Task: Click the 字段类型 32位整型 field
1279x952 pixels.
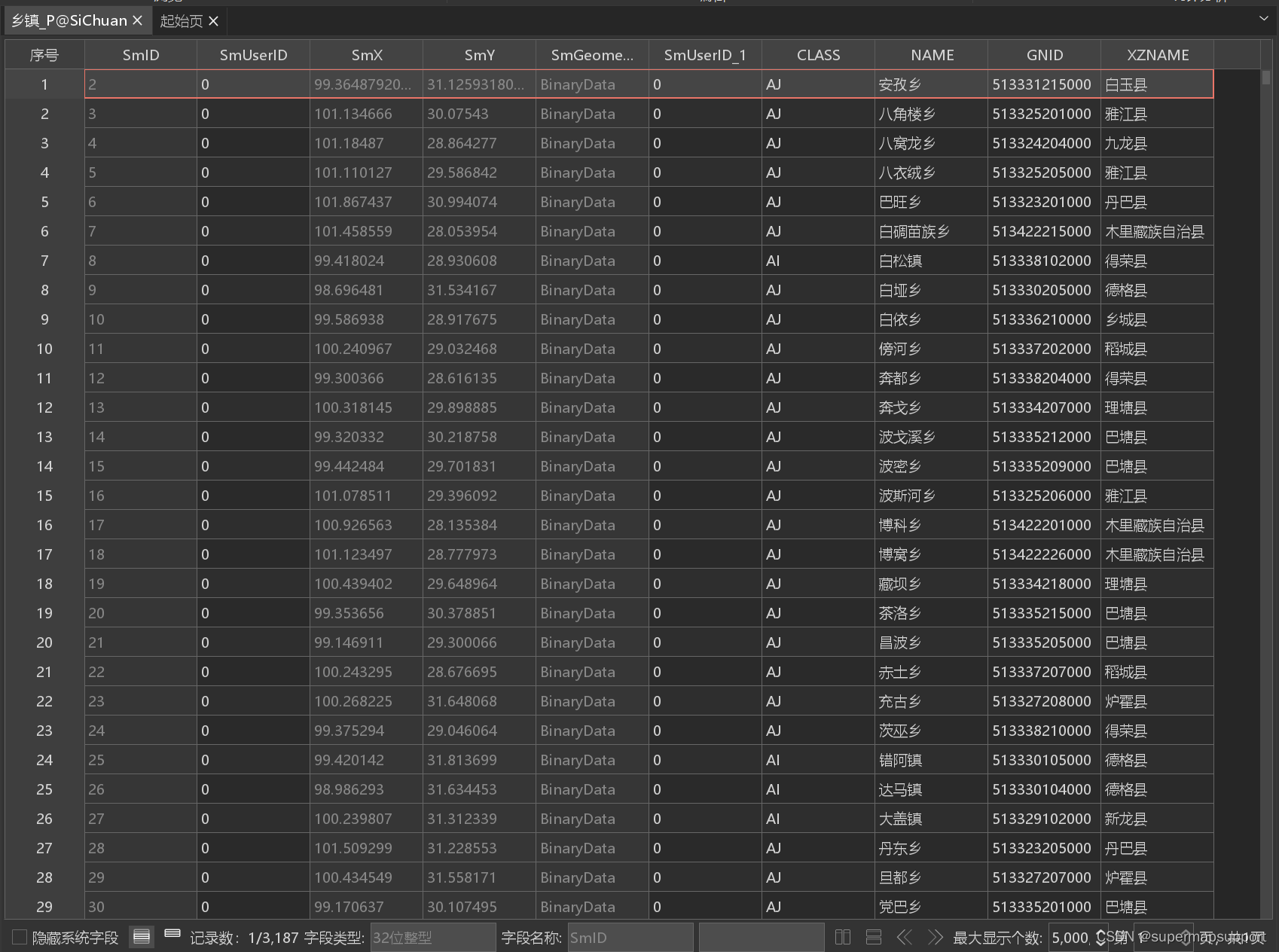Action: pos(433,937)
